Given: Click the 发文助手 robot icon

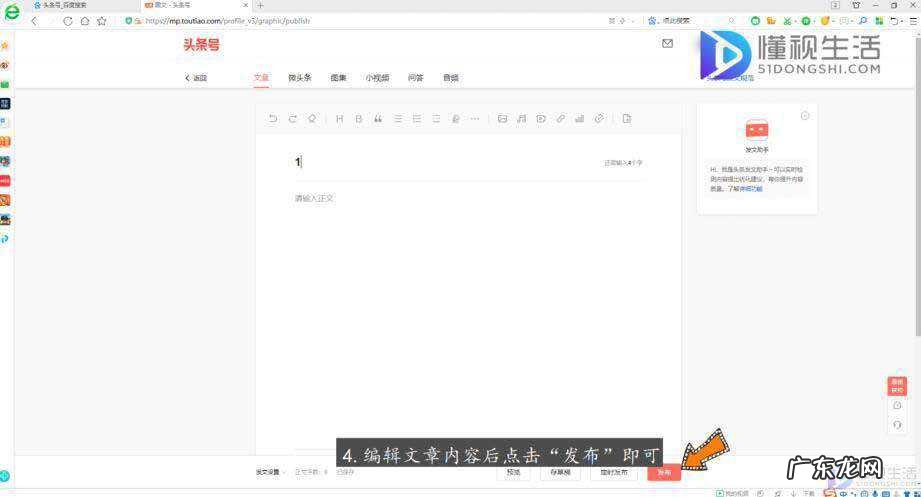Looking at the screenshot, I should coord(757,129).
